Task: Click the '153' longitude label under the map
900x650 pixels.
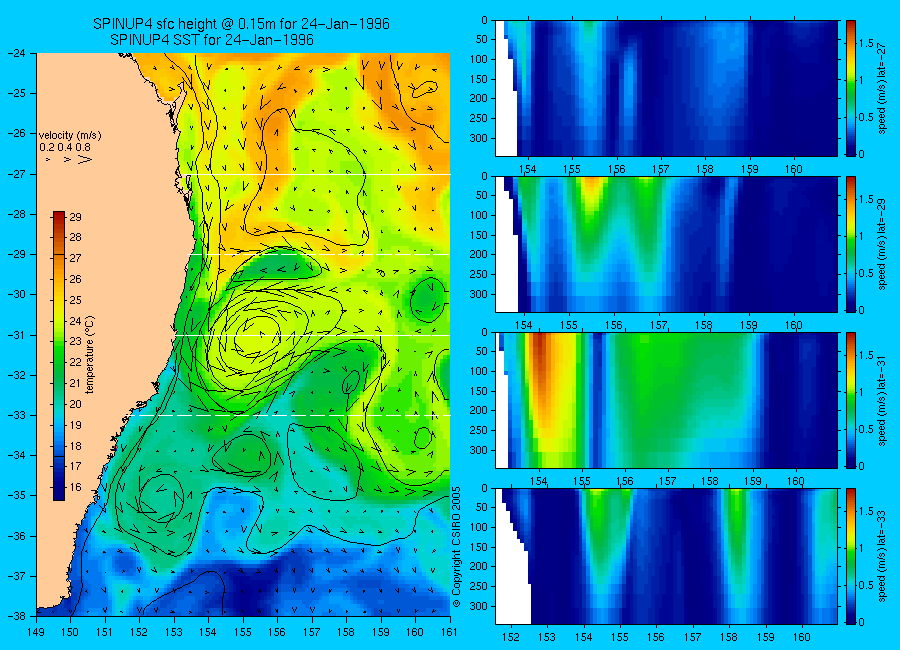Action: tap(174, 632)
